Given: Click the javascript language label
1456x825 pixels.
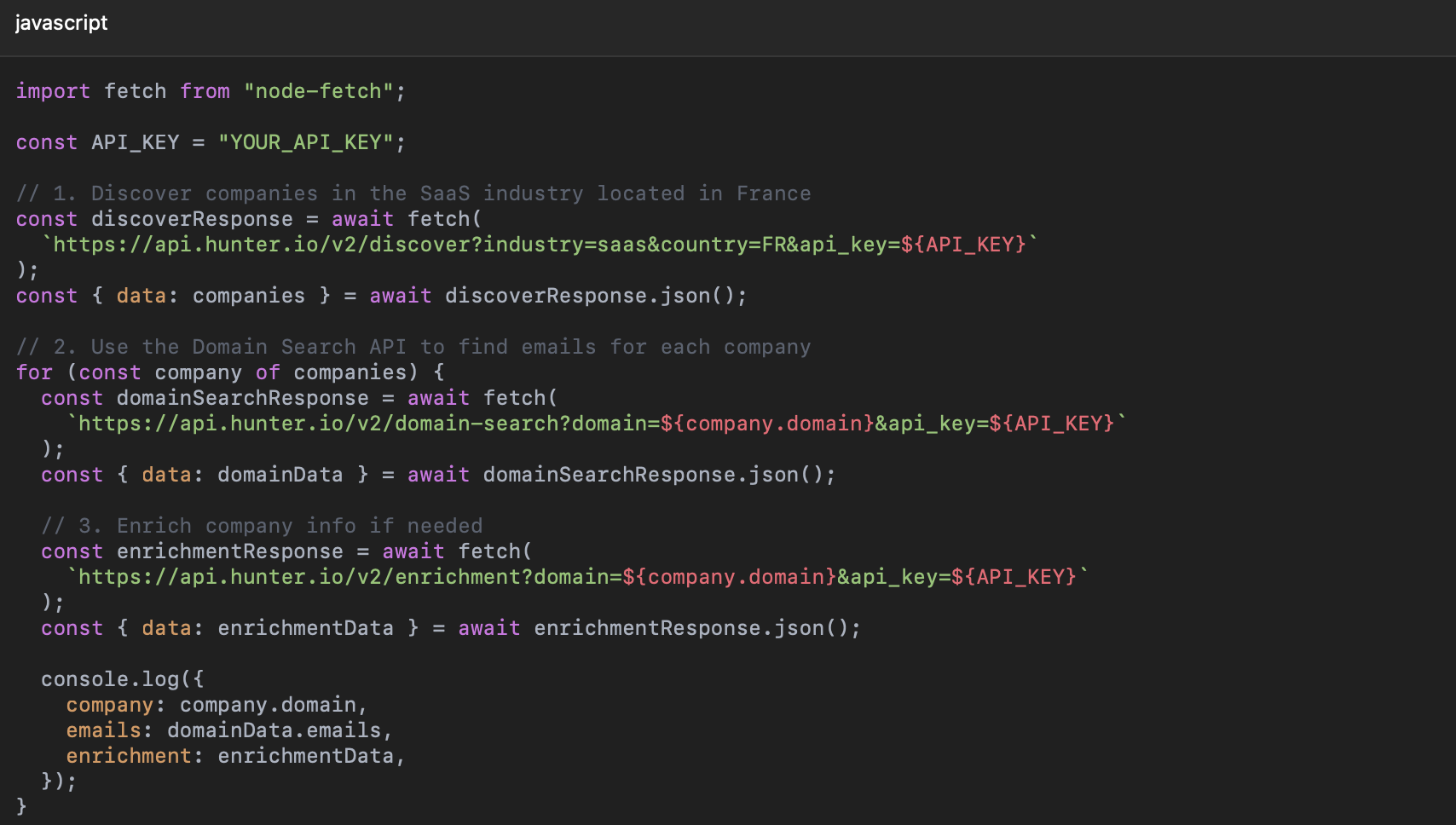Looking at the screenshot, I should point(61,23).
